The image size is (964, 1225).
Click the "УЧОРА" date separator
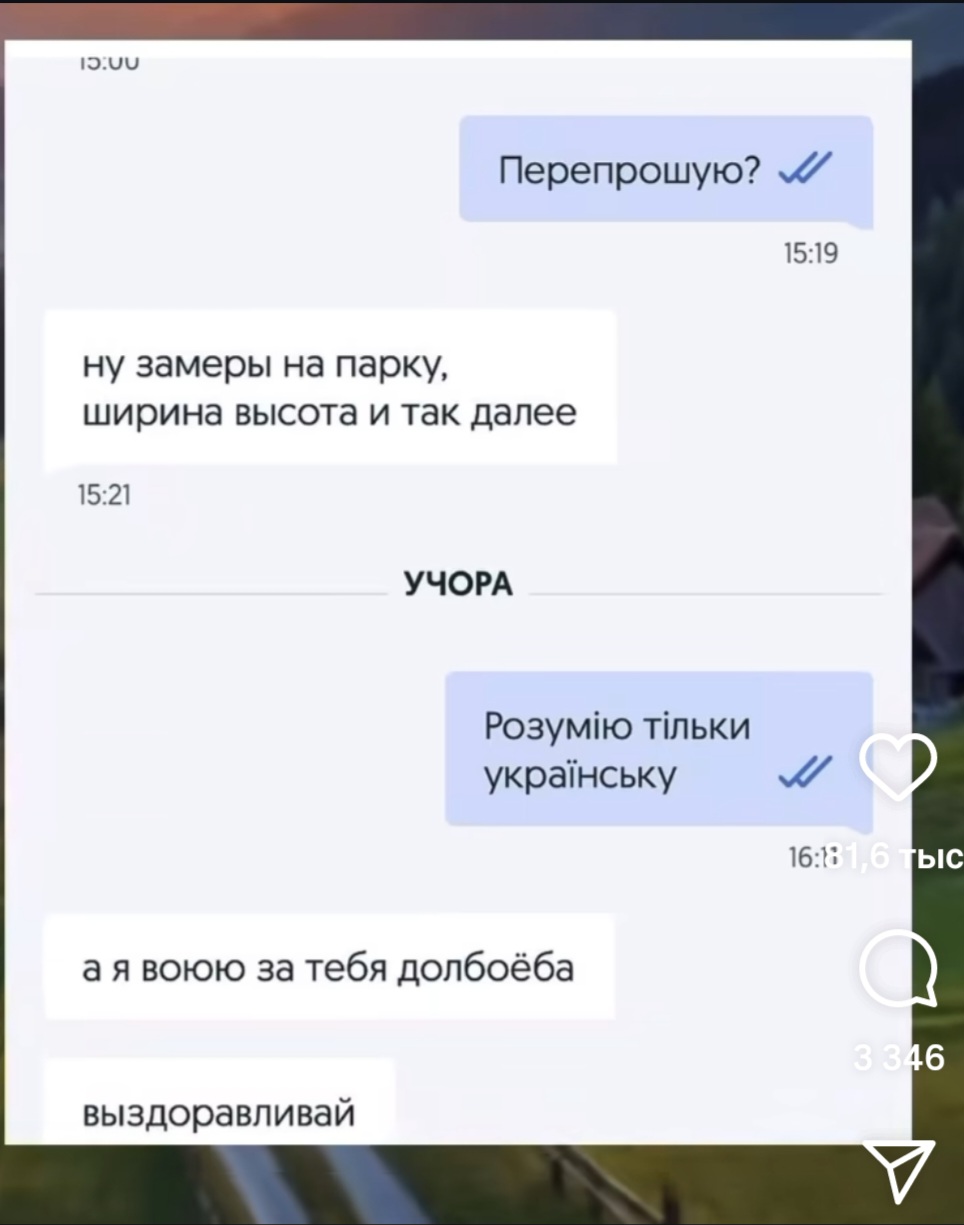tap(458, 584)
